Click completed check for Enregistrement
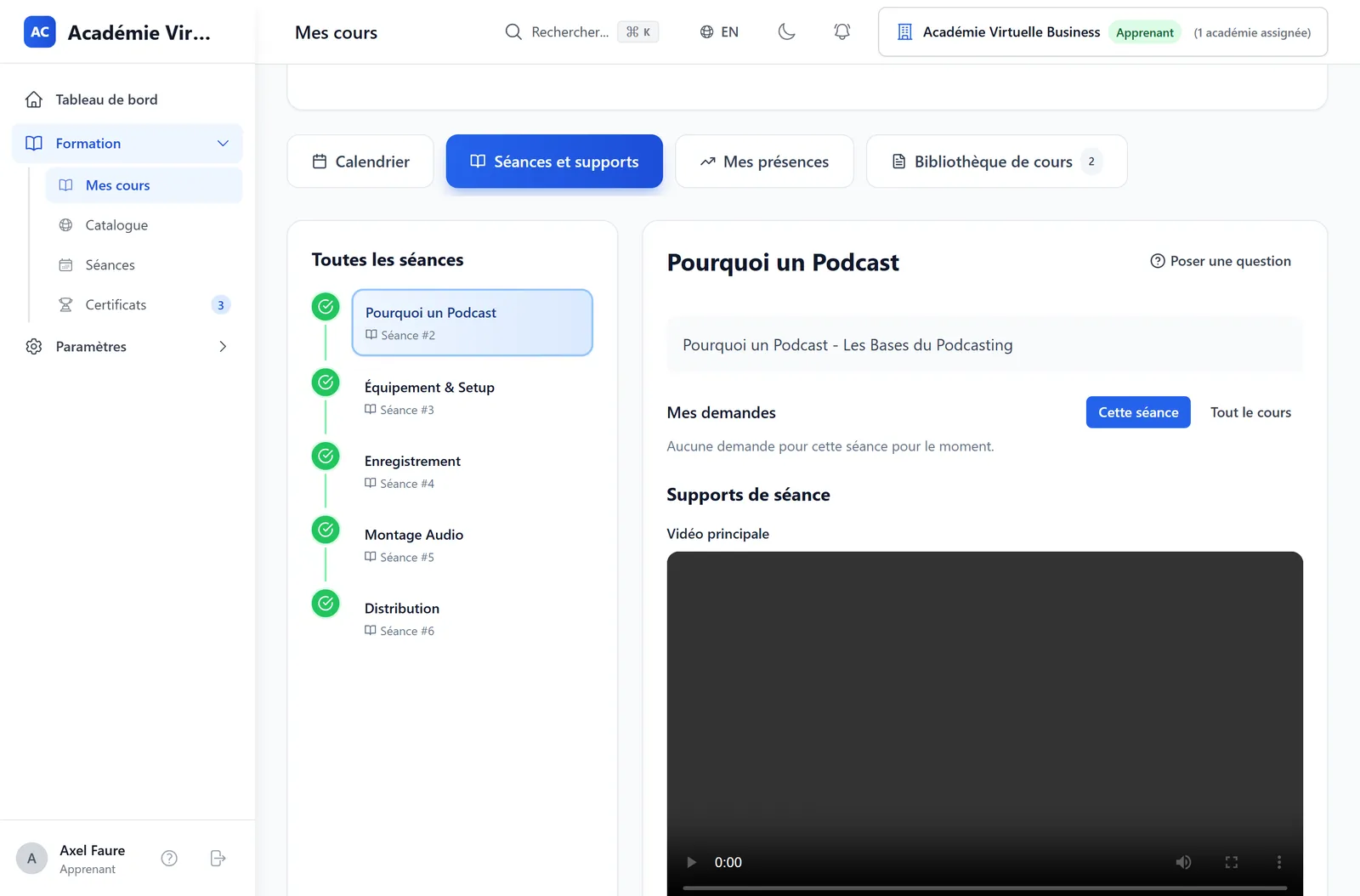 tap(326, 457)
